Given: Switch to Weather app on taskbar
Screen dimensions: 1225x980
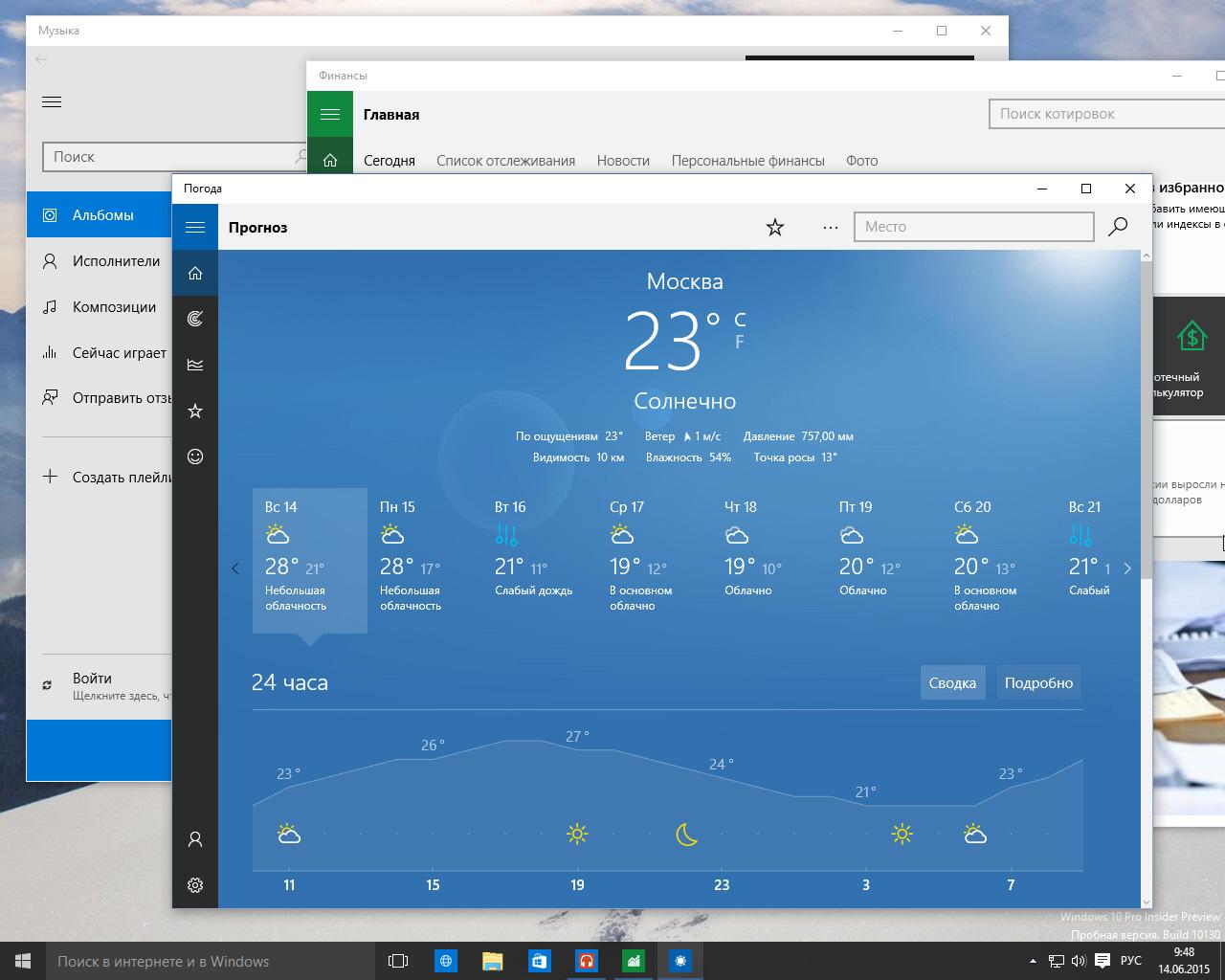Looking at the screenshot, I should (x=680, y=961).
